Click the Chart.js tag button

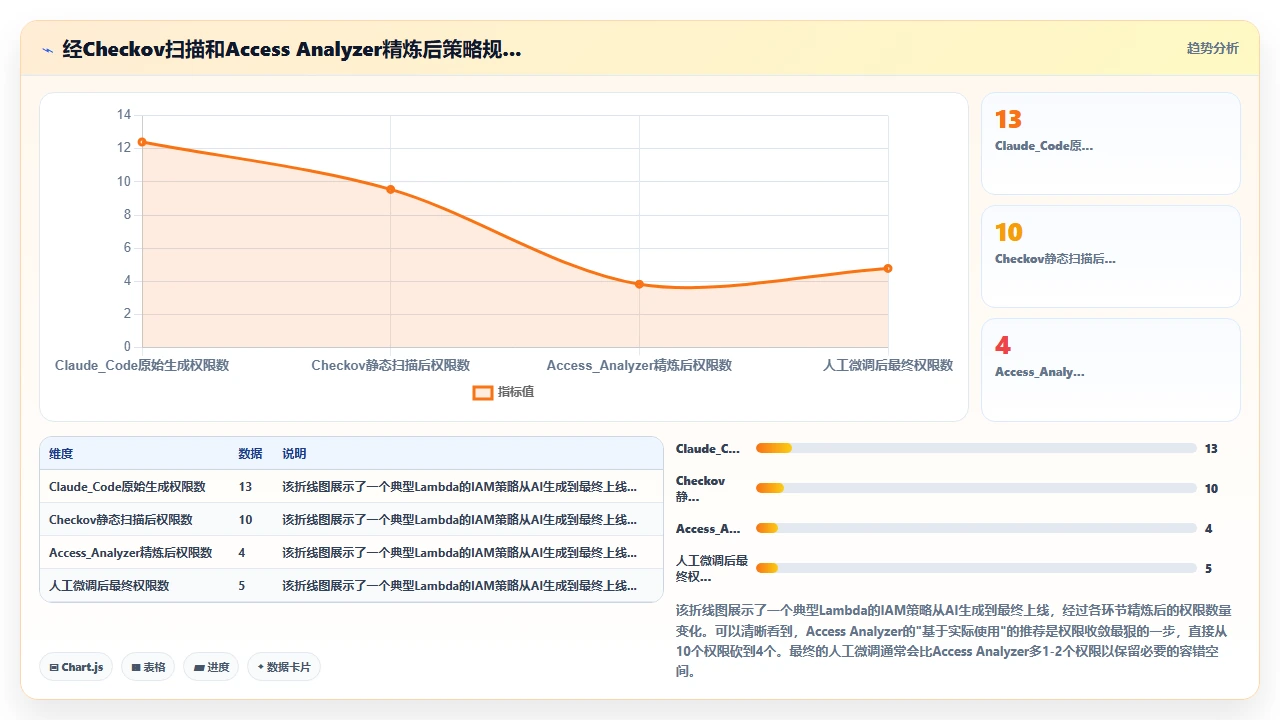[76, 667]
